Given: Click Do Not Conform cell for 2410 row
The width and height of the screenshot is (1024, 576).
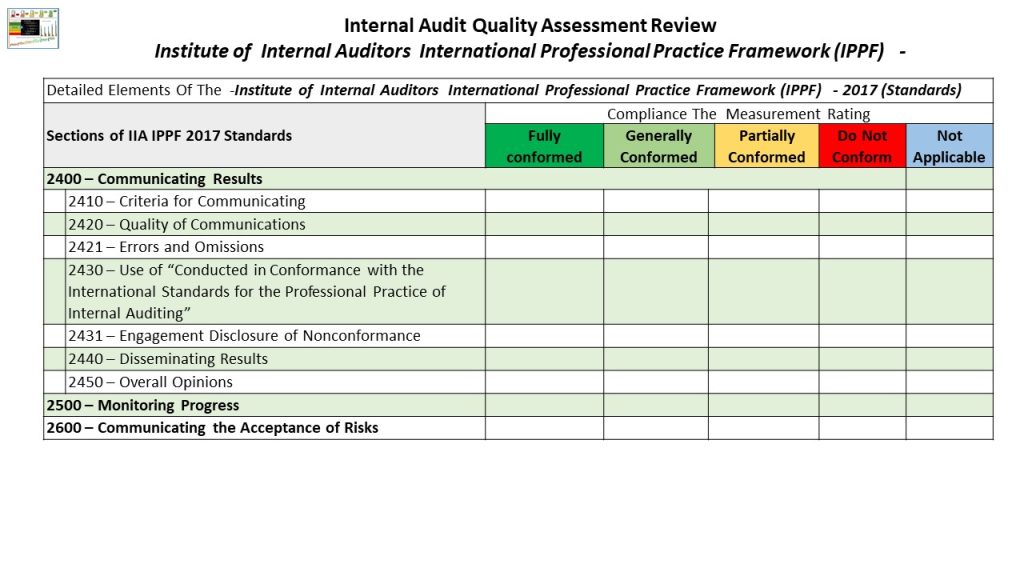Looking at the screenshot, I should pos(862,201).
